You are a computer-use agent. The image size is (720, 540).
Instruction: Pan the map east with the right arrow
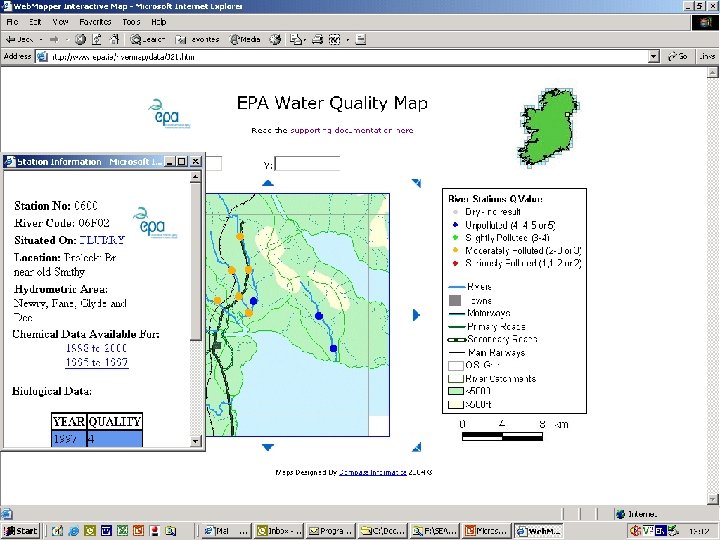[x=417, y=315]
